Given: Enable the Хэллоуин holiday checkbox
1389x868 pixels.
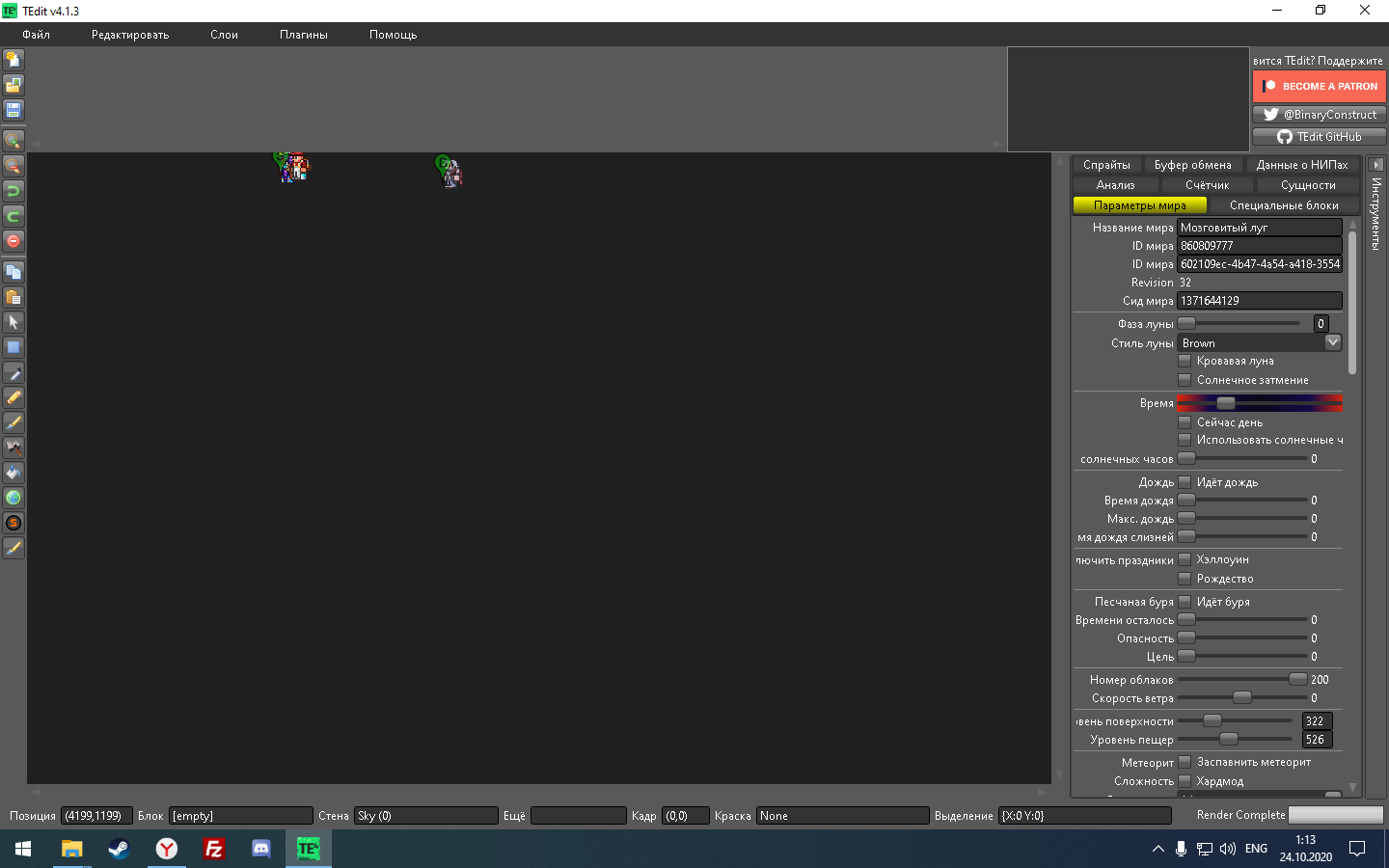Looking at the screenshot, I should [x=1185, y=559].
